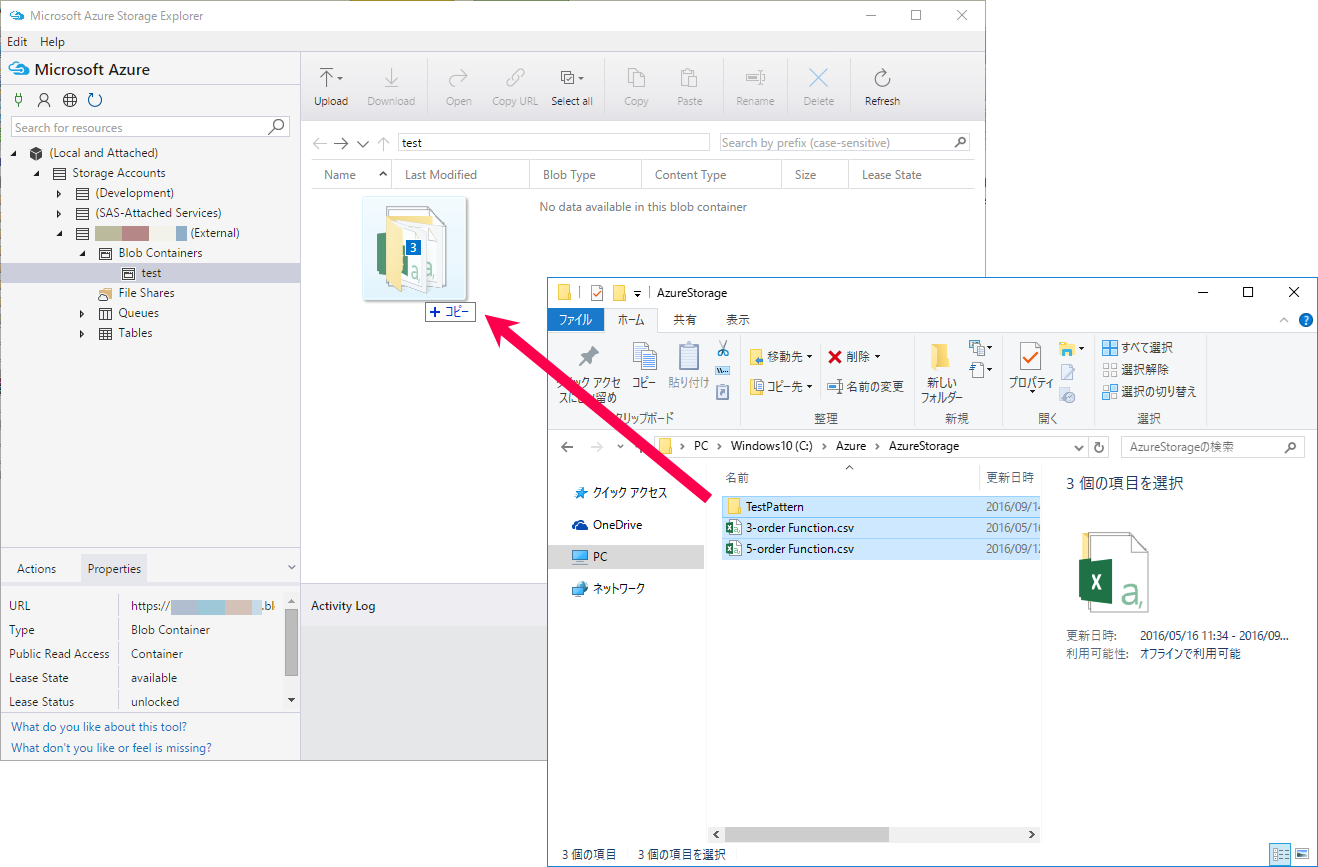Open the ファイル tab in File Explorer
Viewport: 1318px width, 867px height.
point(575,320)
